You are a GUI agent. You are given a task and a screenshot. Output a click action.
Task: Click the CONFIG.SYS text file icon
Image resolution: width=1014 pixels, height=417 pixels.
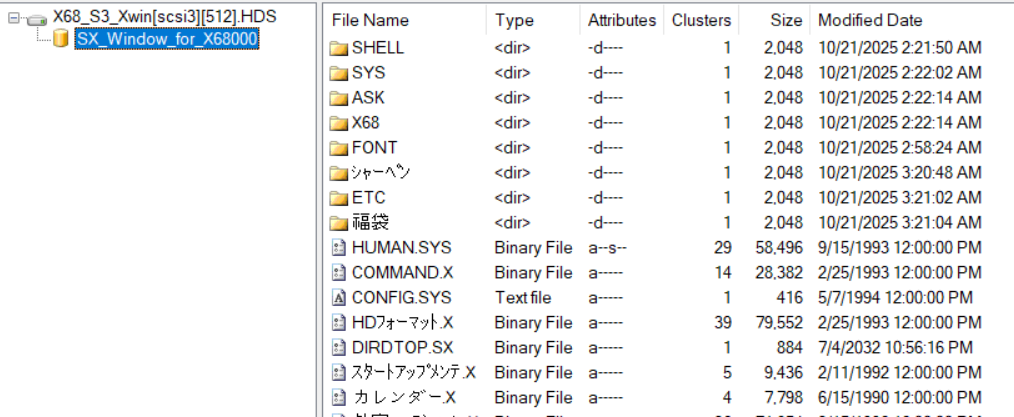(x=338, y=298)
